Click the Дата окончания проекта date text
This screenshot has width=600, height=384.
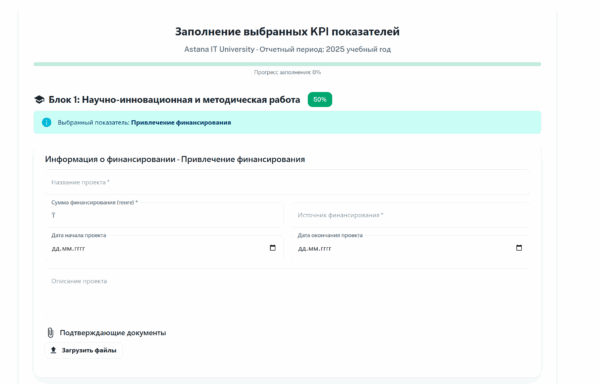(315, 249)
